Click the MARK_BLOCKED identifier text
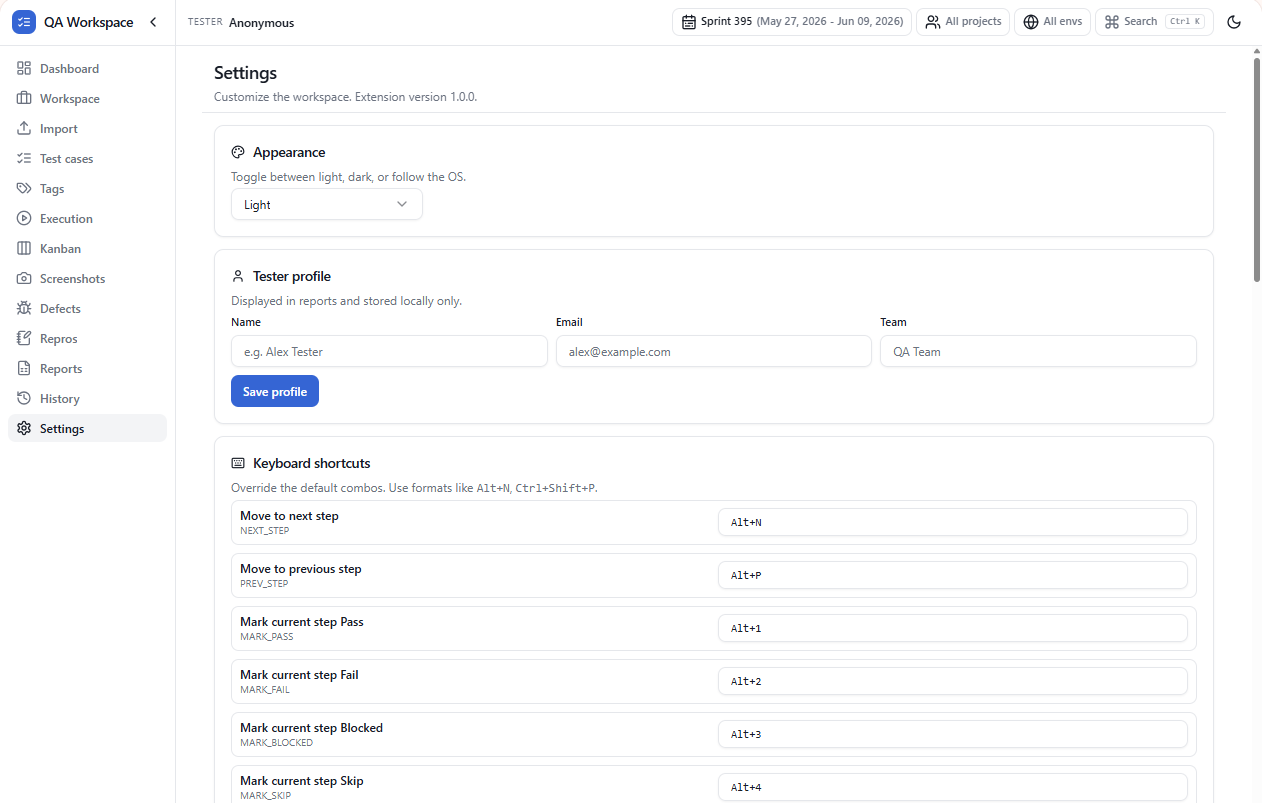The image size is (1262, 803). [x=277, y=743]
